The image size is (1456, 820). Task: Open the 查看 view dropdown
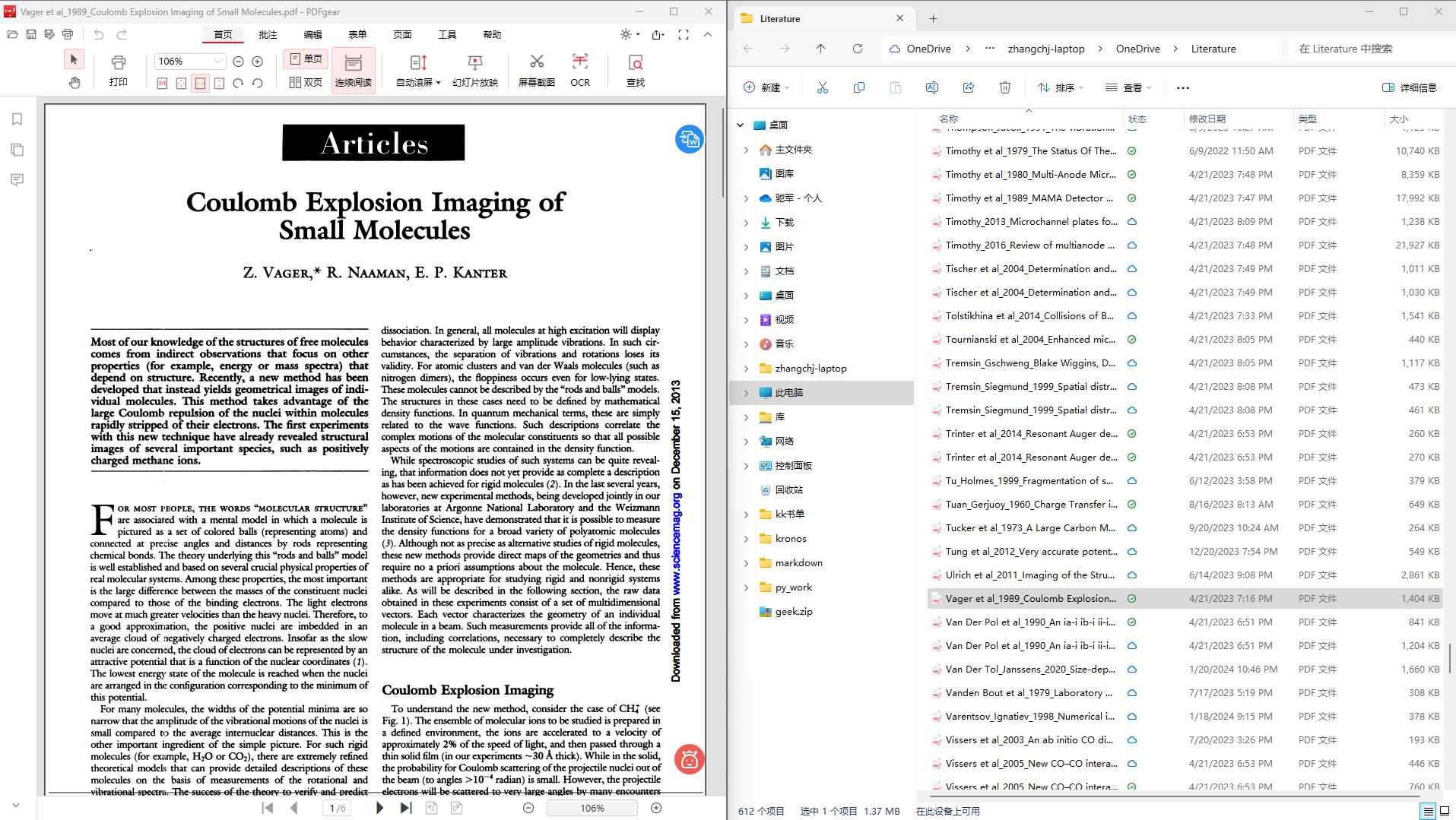coord(1128,87)
